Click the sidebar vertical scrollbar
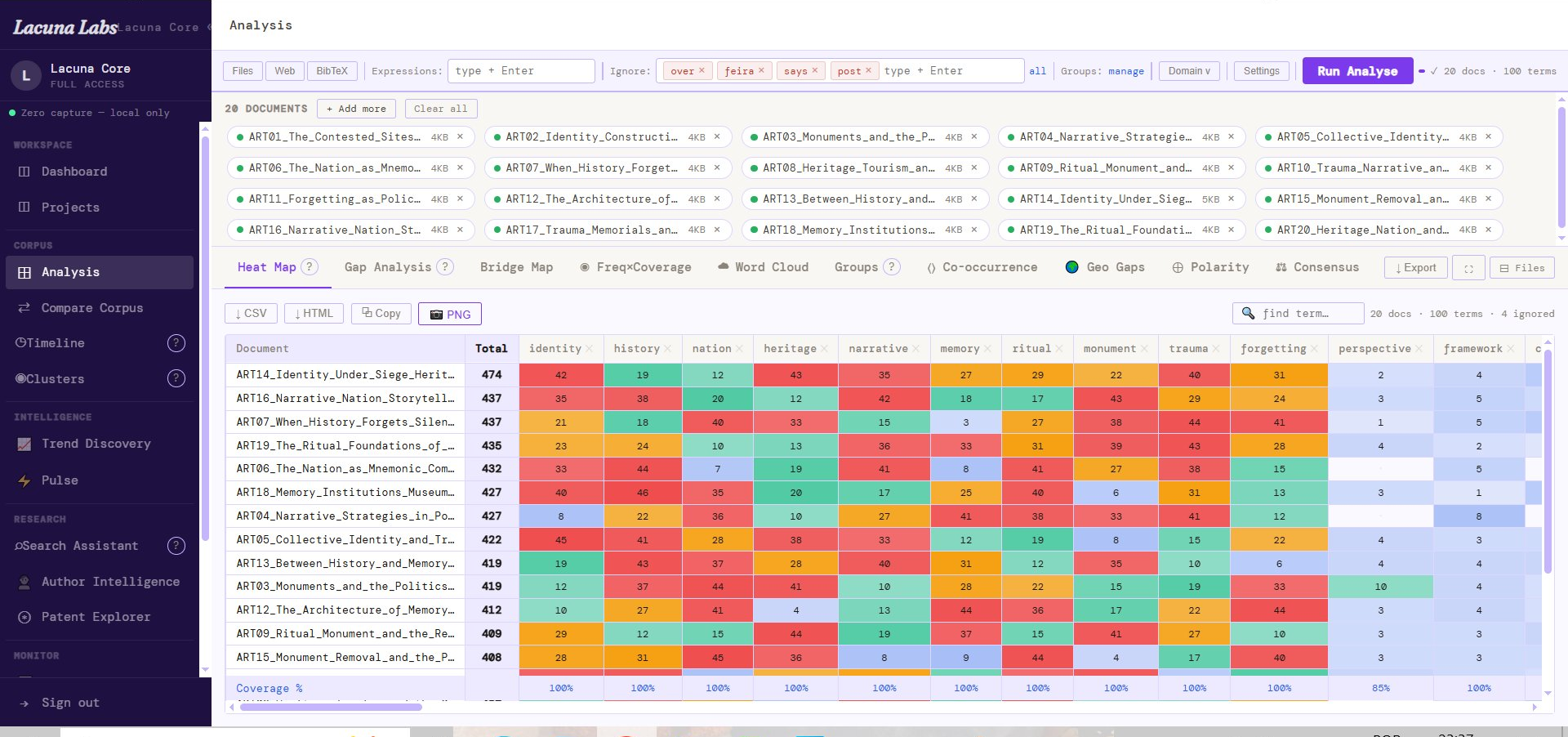This screenshot has width=1568, height=737. (206, 338)
